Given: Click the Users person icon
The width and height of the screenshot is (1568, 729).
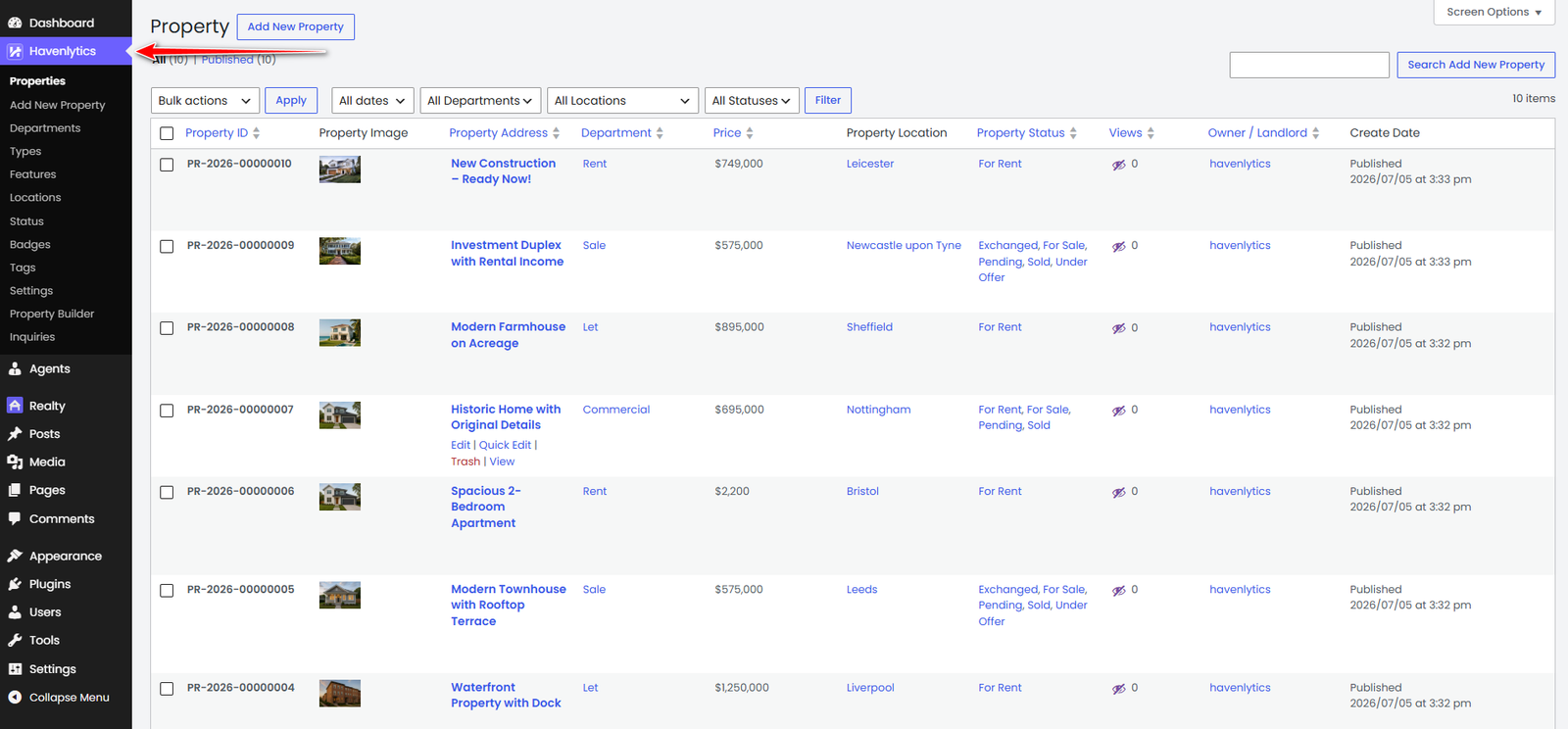Looking at the screenshot, I should click(x=15, y=611).
